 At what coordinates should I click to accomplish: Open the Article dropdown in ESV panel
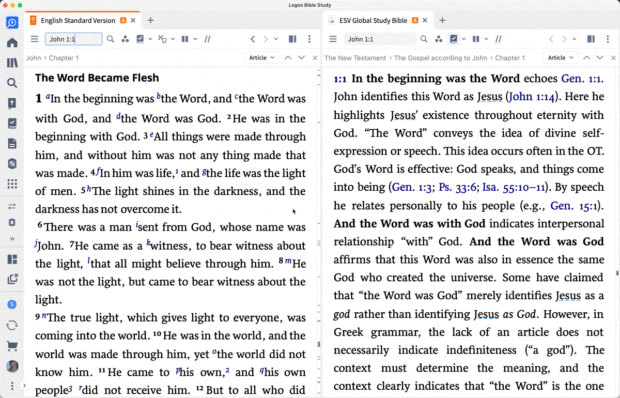point(261,58)
